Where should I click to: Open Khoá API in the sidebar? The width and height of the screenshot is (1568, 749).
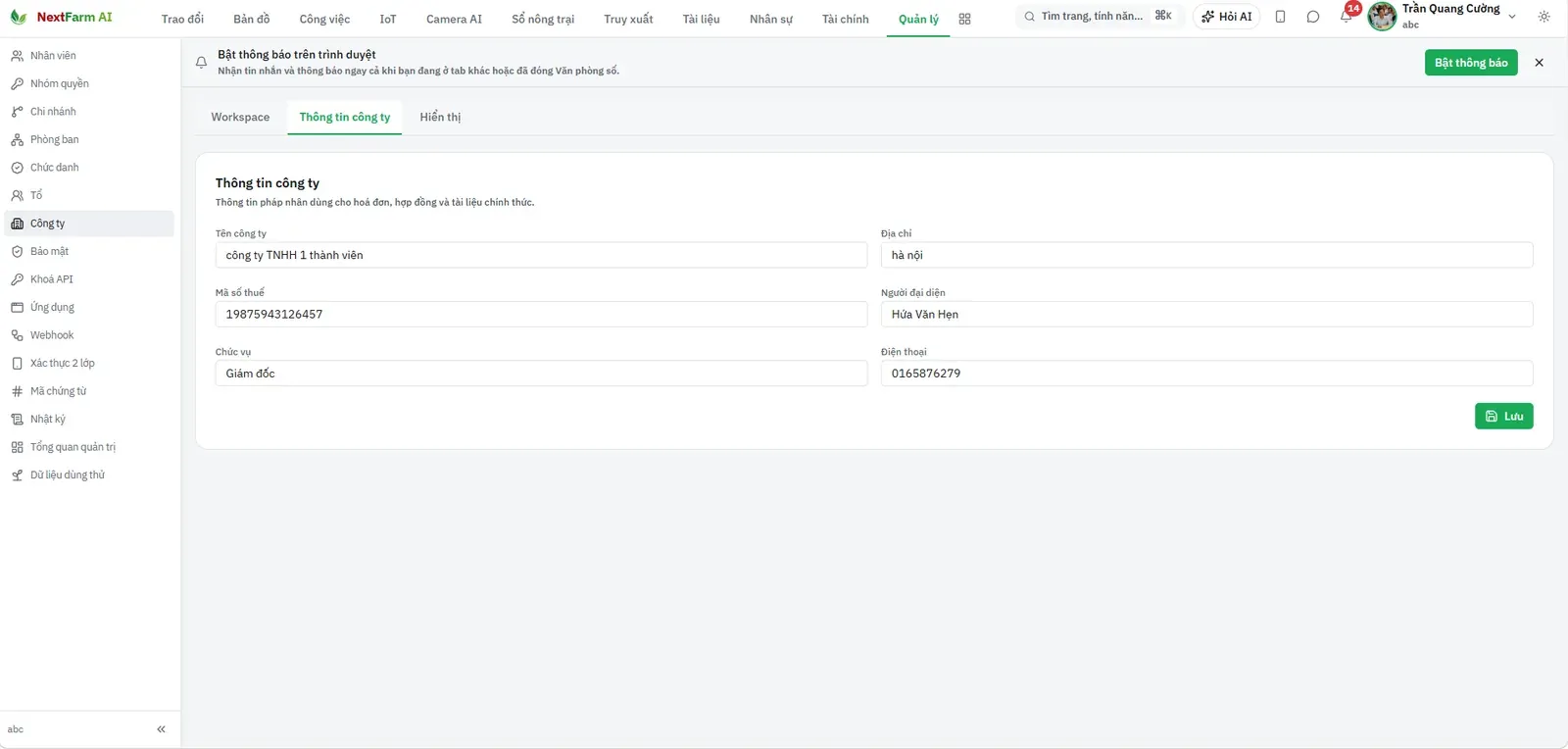89,279
